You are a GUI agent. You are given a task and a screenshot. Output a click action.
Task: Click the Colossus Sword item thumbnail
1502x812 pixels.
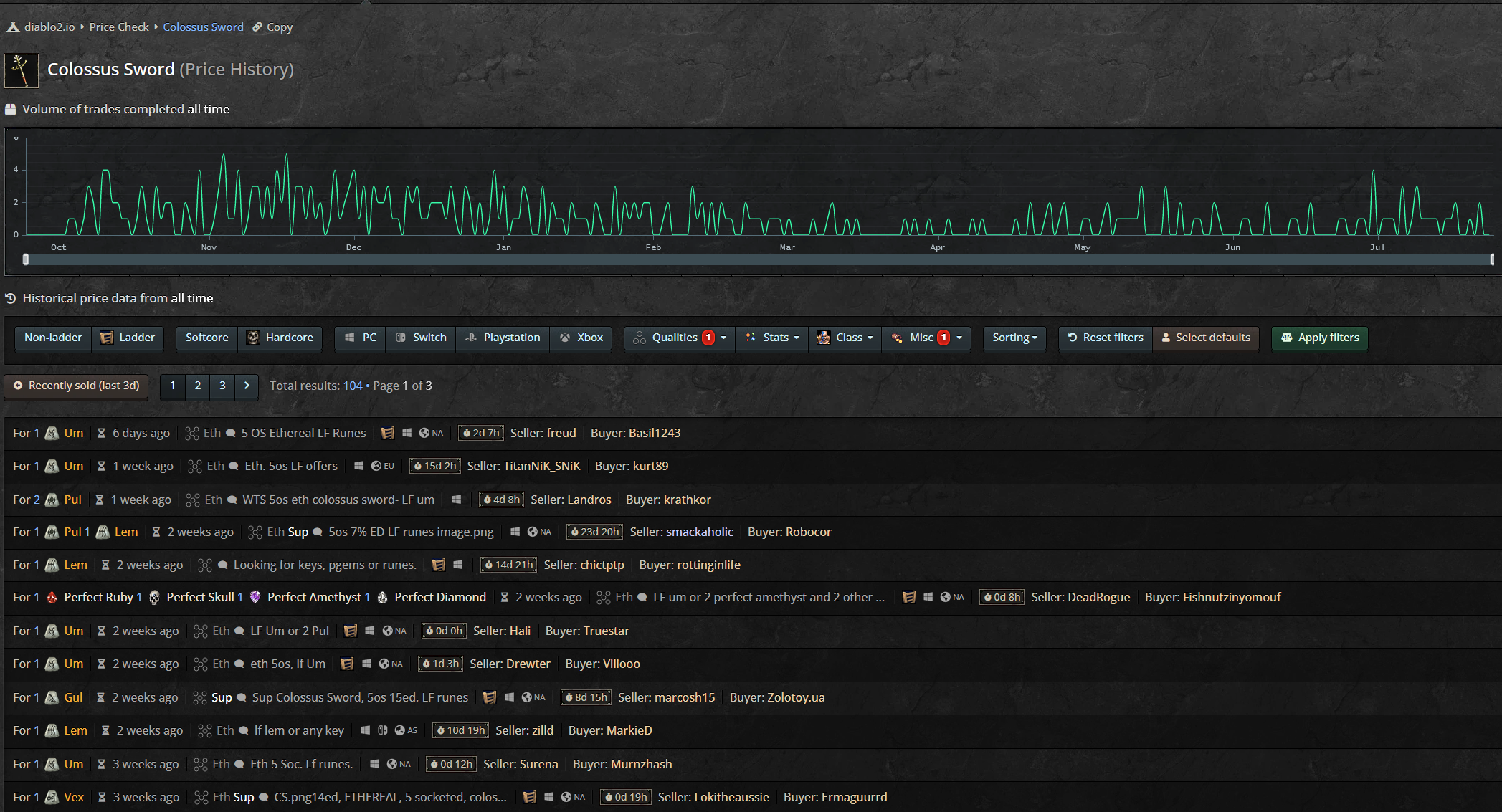(22, 70)
